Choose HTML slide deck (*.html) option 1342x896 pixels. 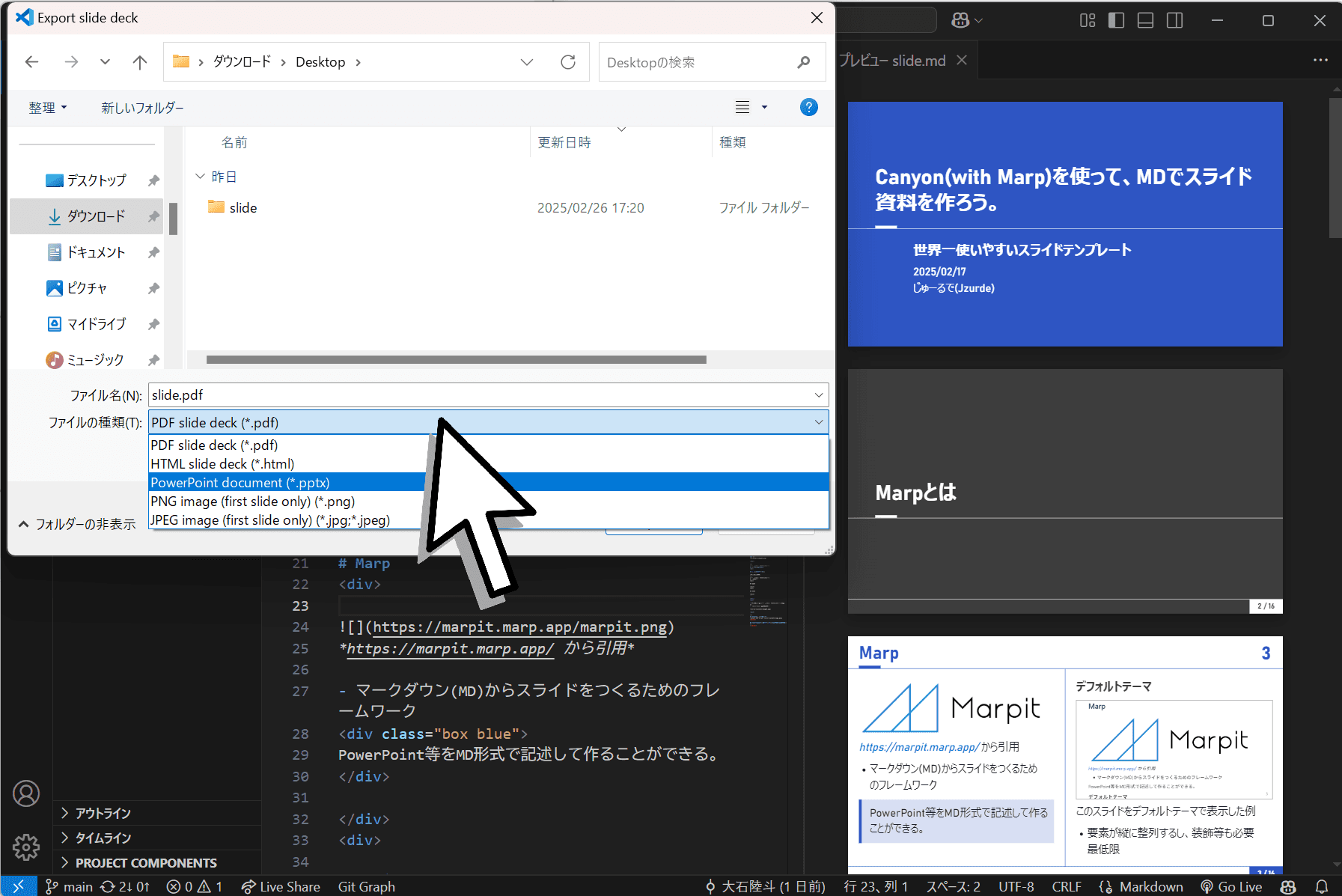pos(222,464)
